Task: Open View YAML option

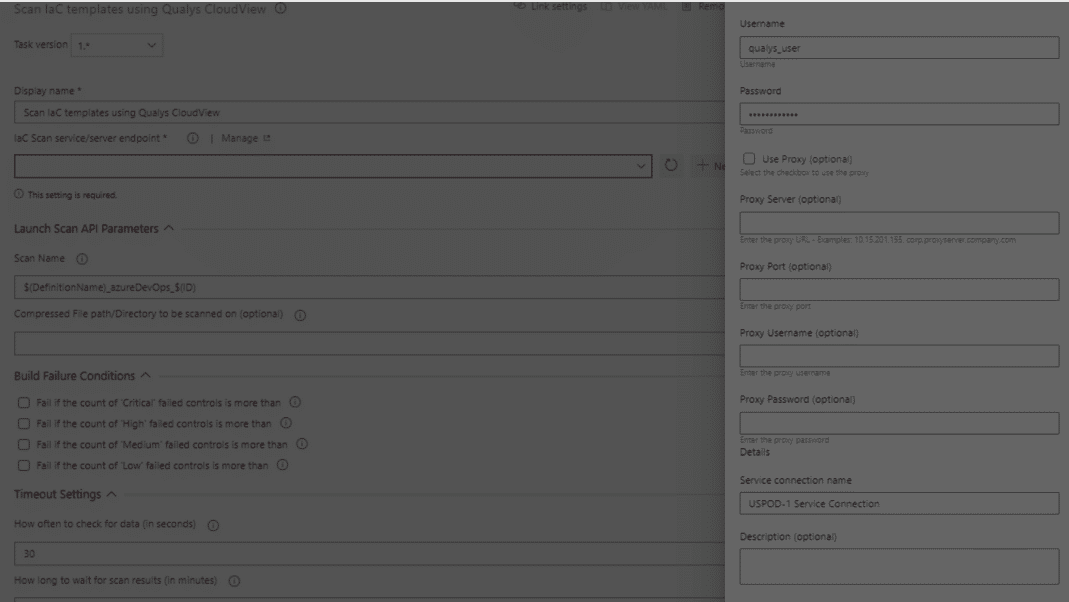Action: click(634, 6)
